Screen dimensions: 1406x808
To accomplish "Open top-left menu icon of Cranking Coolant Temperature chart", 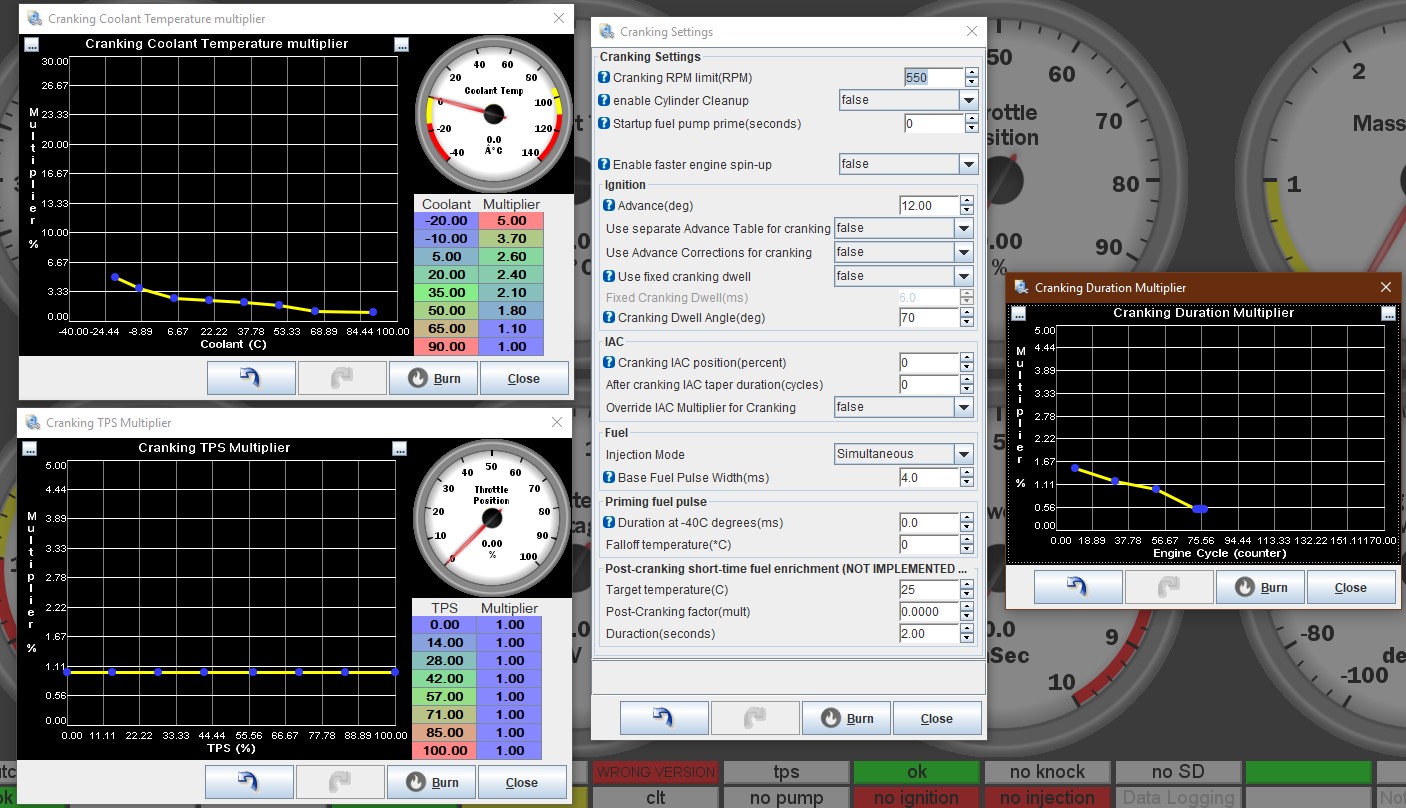I will pos(31,45).
